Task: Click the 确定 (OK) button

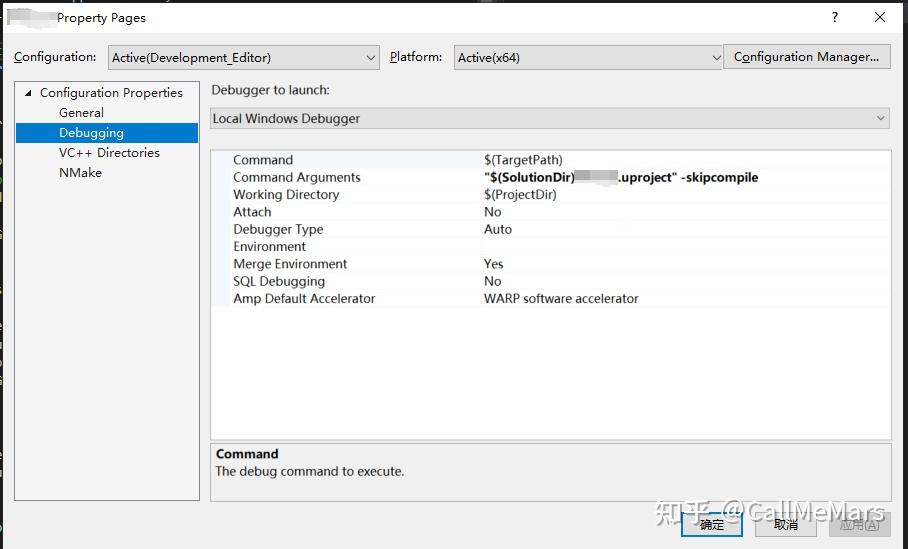Action: (x=712, y=525)
